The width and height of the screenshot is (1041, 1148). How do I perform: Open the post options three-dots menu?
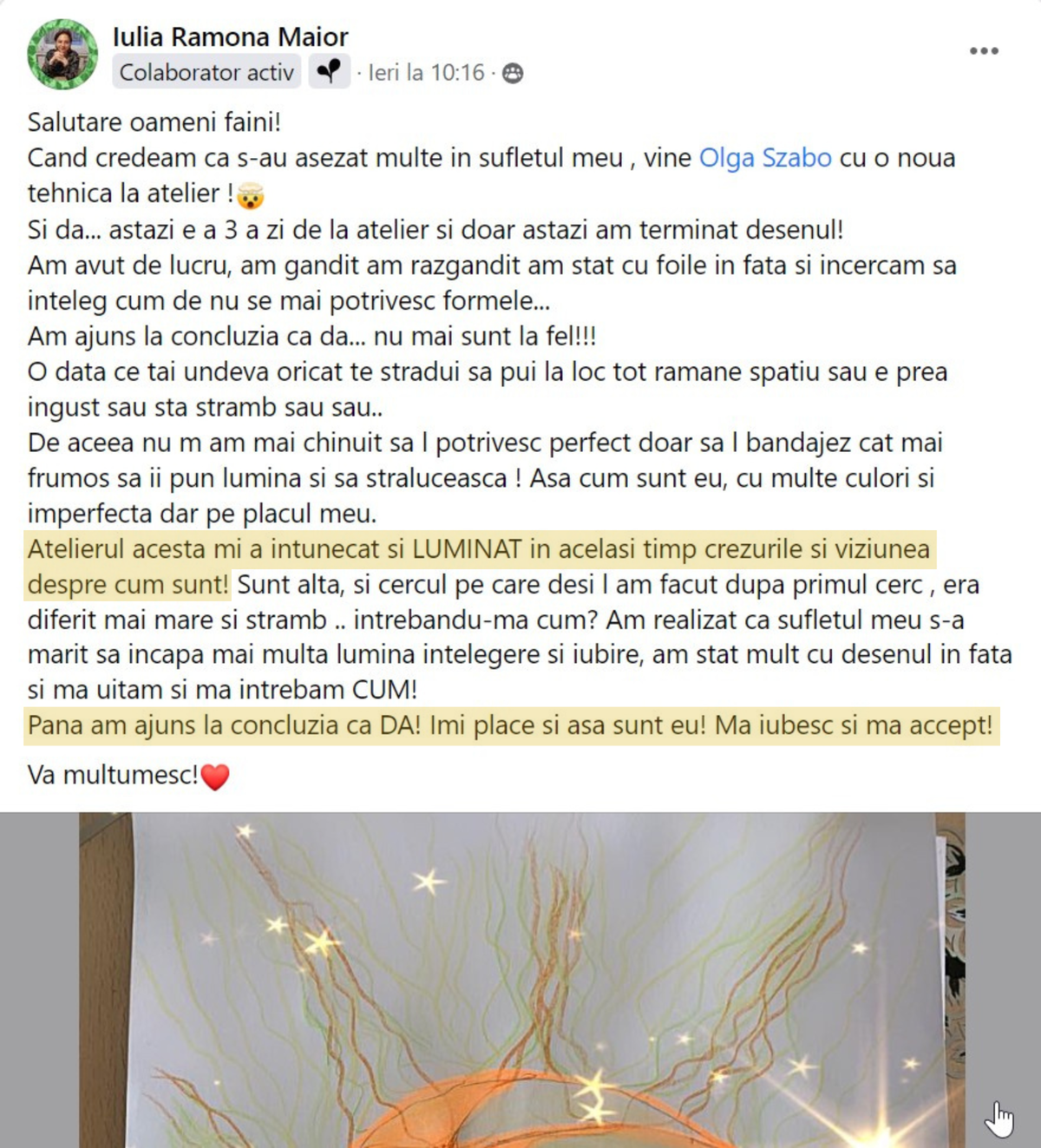point(984,51)
